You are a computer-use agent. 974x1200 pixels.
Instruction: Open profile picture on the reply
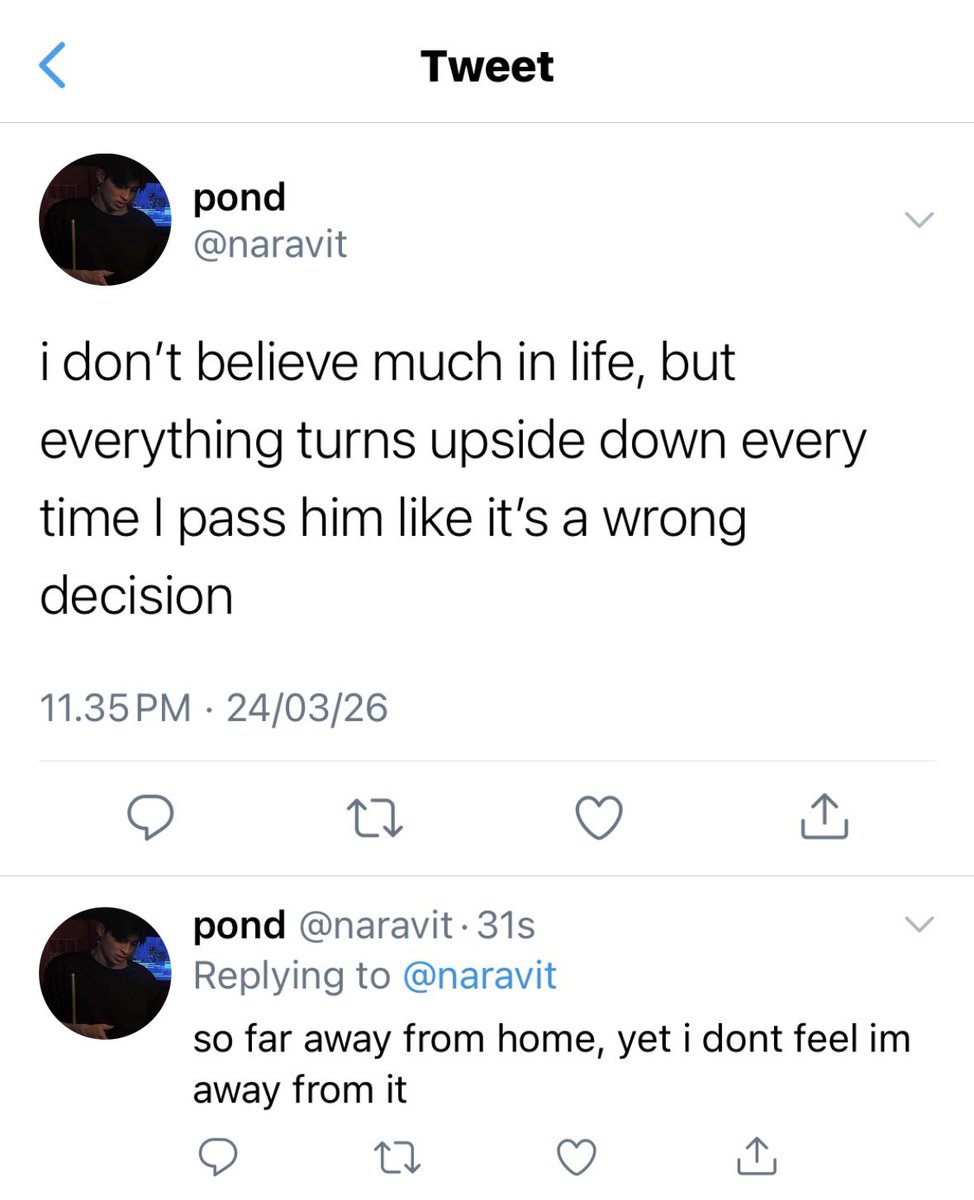click(105, 973)
